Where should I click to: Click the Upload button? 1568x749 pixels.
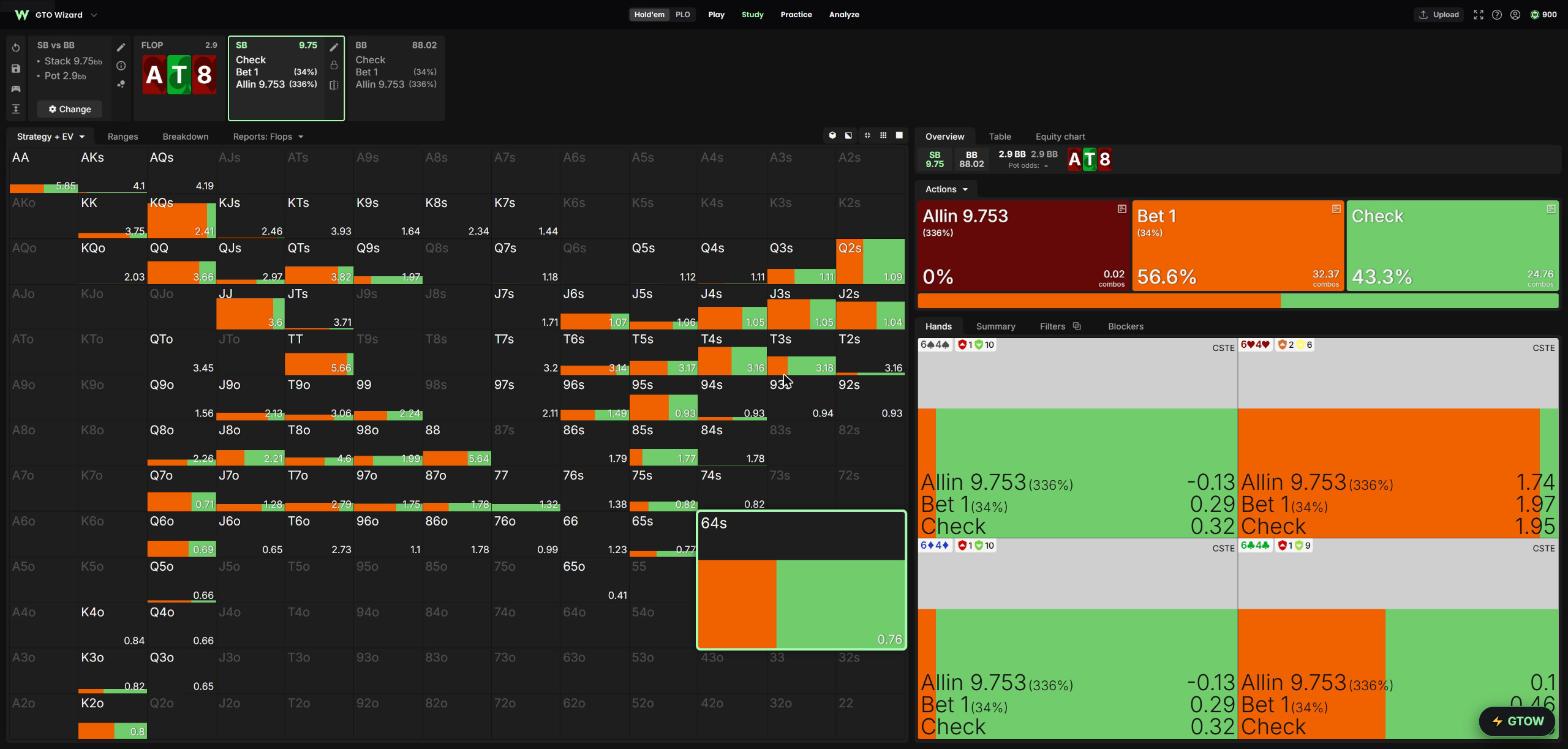(x=1438, y=15)
